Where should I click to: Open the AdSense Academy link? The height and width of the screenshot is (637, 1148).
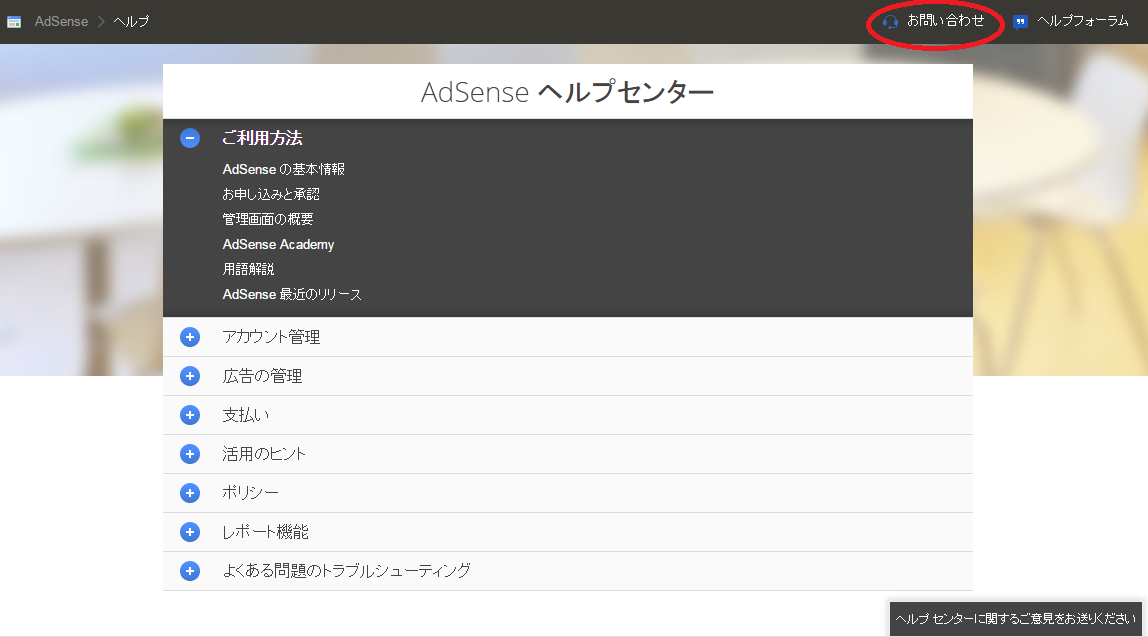[x=278, y=245]
